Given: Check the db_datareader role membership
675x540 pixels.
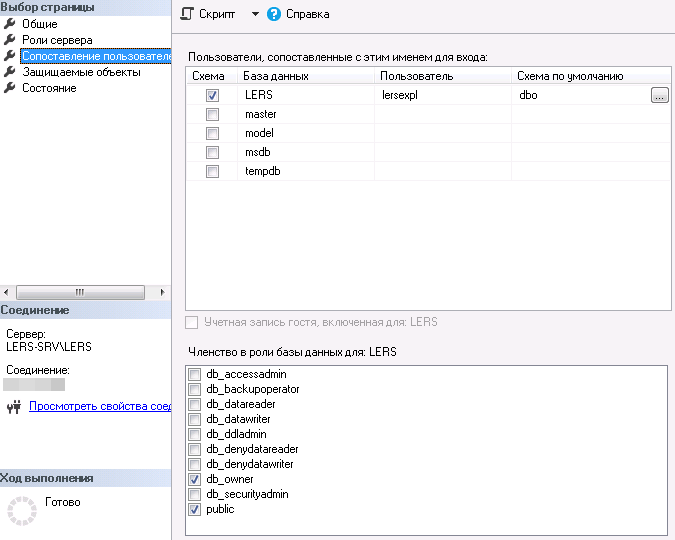Looking at the screenshot, I should click(x=194, y=405).
